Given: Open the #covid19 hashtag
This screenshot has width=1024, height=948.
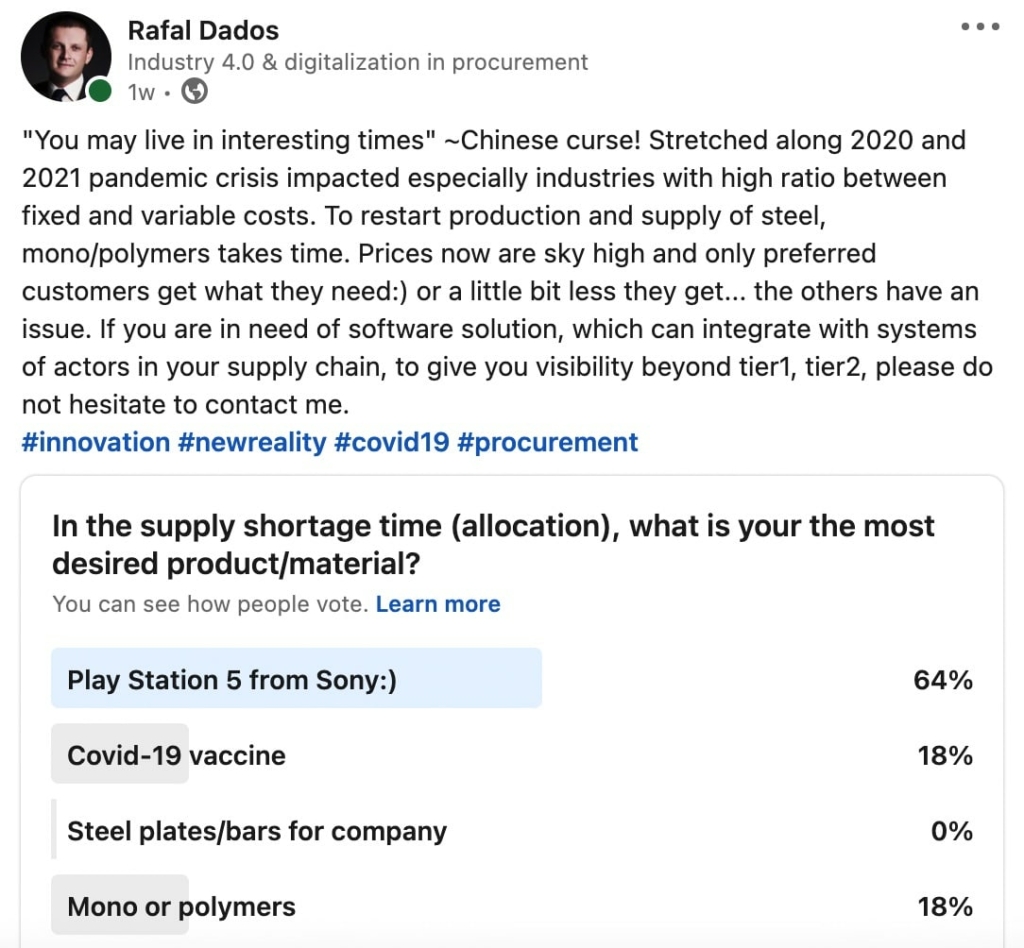Looking at the screenshot, I should [x=391, y=442].
